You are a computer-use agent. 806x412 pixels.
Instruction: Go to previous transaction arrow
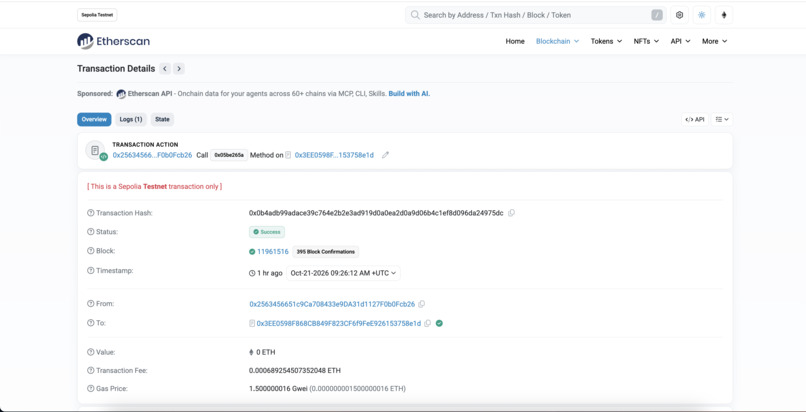(165, 68)
